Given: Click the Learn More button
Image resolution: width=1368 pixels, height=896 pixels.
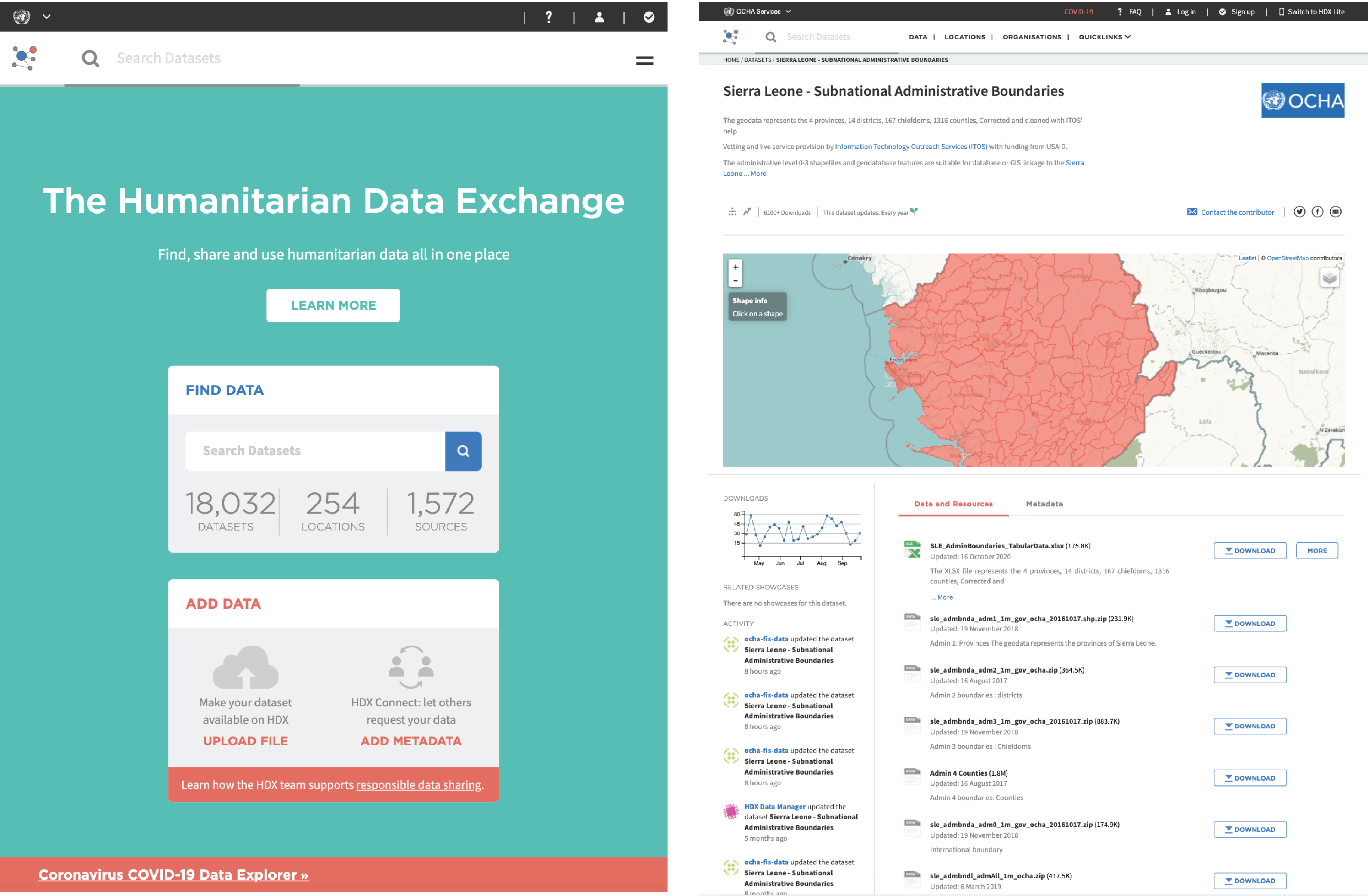Looking at the screenshot, I should 333,305.
